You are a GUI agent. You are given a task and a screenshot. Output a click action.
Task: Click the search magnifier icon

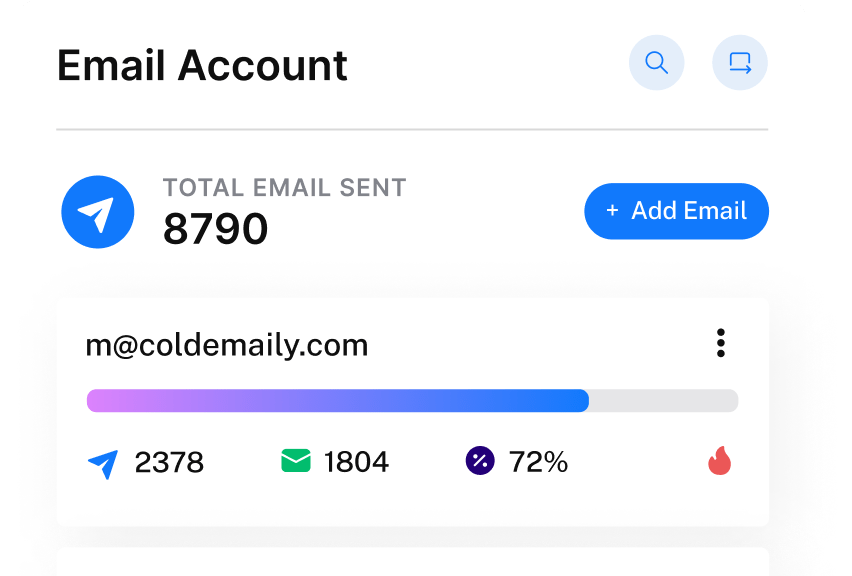(x=656, y=64)
